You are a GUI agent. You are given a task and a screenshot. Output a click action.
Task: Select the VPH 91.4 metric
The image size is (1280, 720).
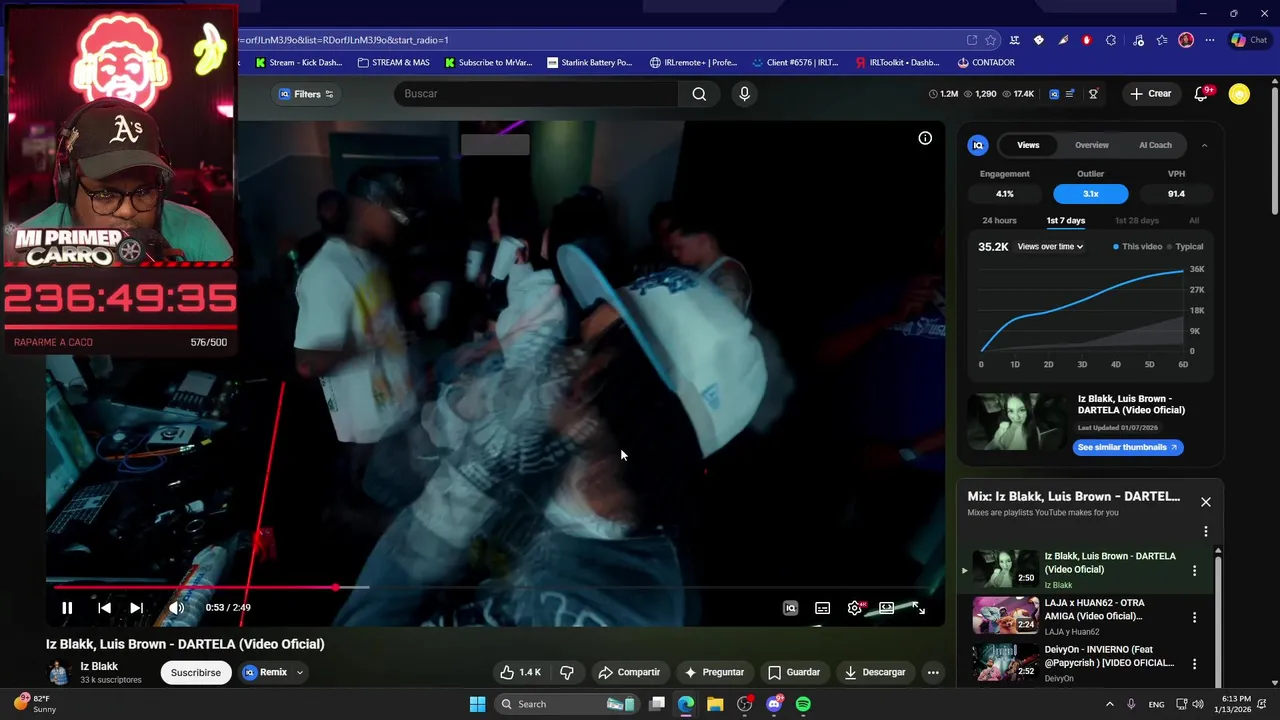coord(1176,194)
